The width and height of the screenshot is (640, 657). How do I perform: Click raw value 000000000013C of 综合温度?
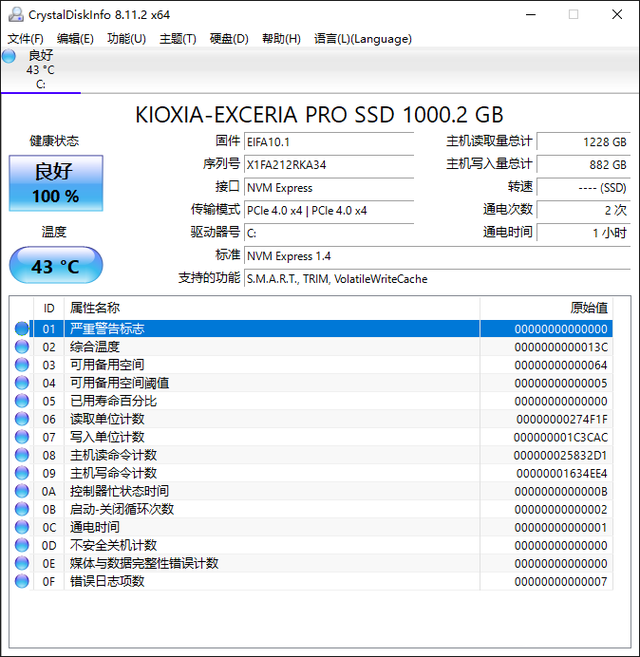pos(561,347)
